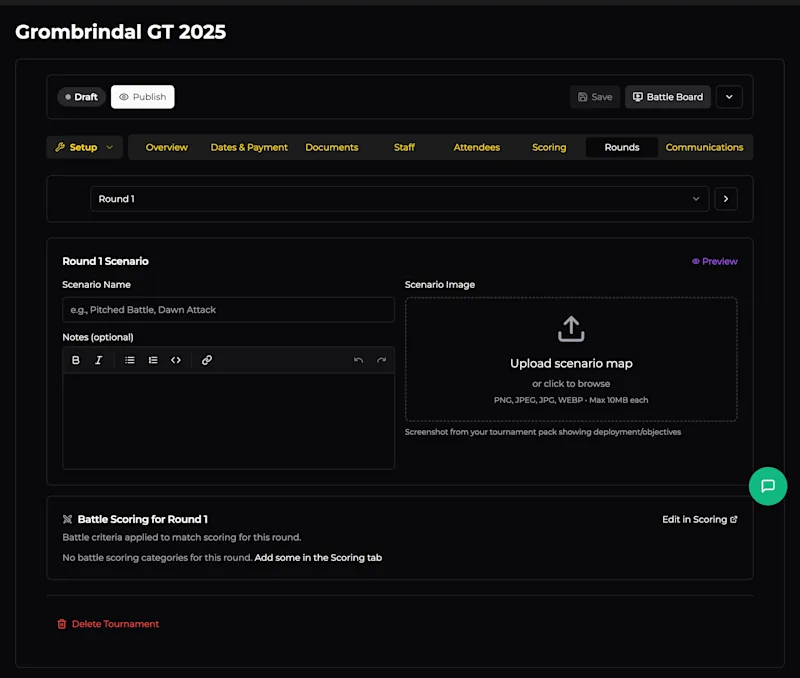
Task: Click the PNG, JPEG, JPG, WEBP format note
Action: tap(571, 400)
